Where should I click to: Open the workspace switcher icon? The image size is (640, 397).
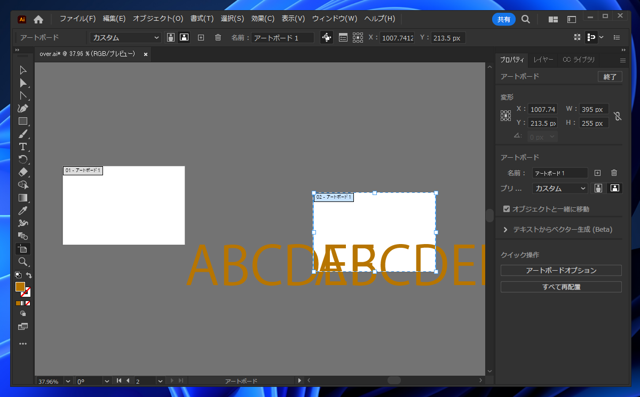coord(571,19)
